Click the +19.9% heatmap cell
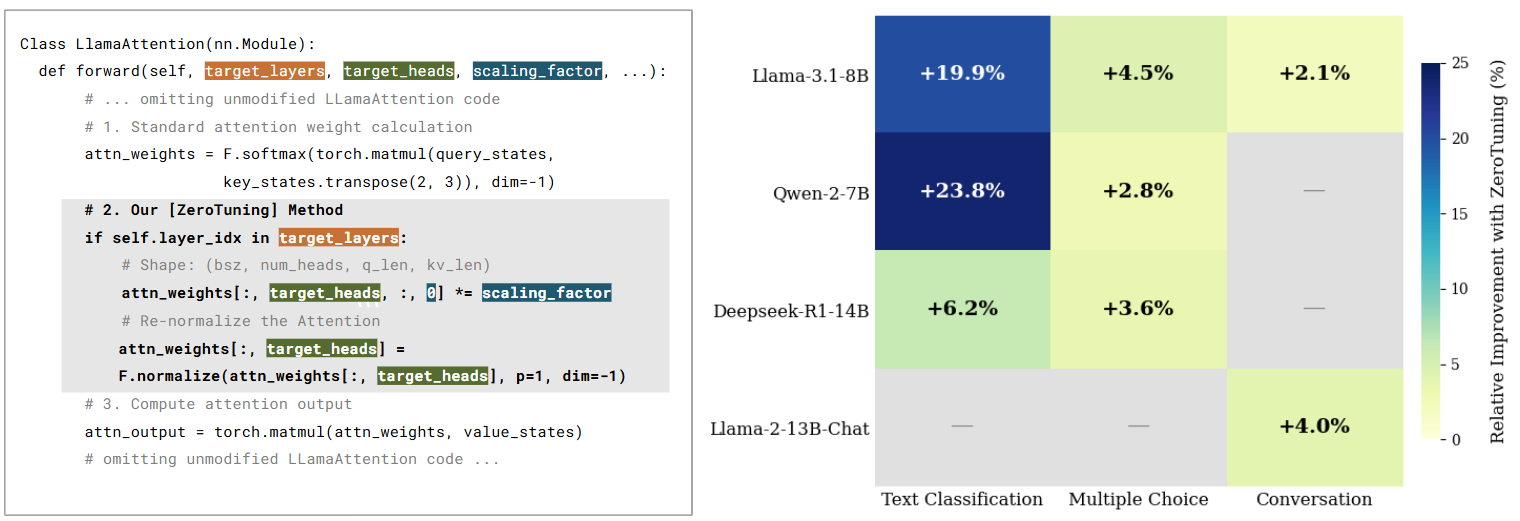Viewport: 1520px width, 521px height. pyautogui.click(x=962, y=73)
